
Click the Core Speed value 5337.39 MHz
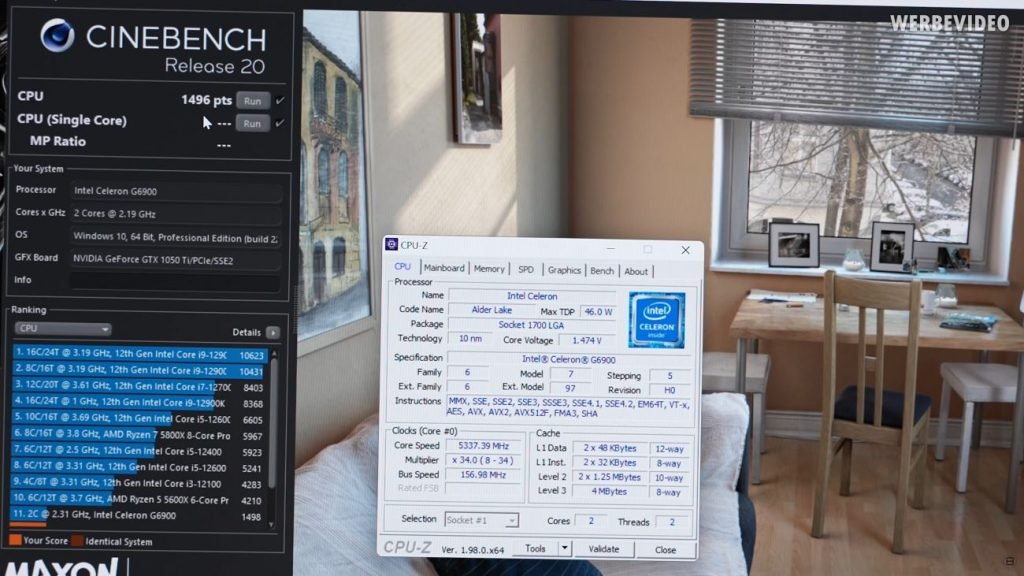(483, 445)
